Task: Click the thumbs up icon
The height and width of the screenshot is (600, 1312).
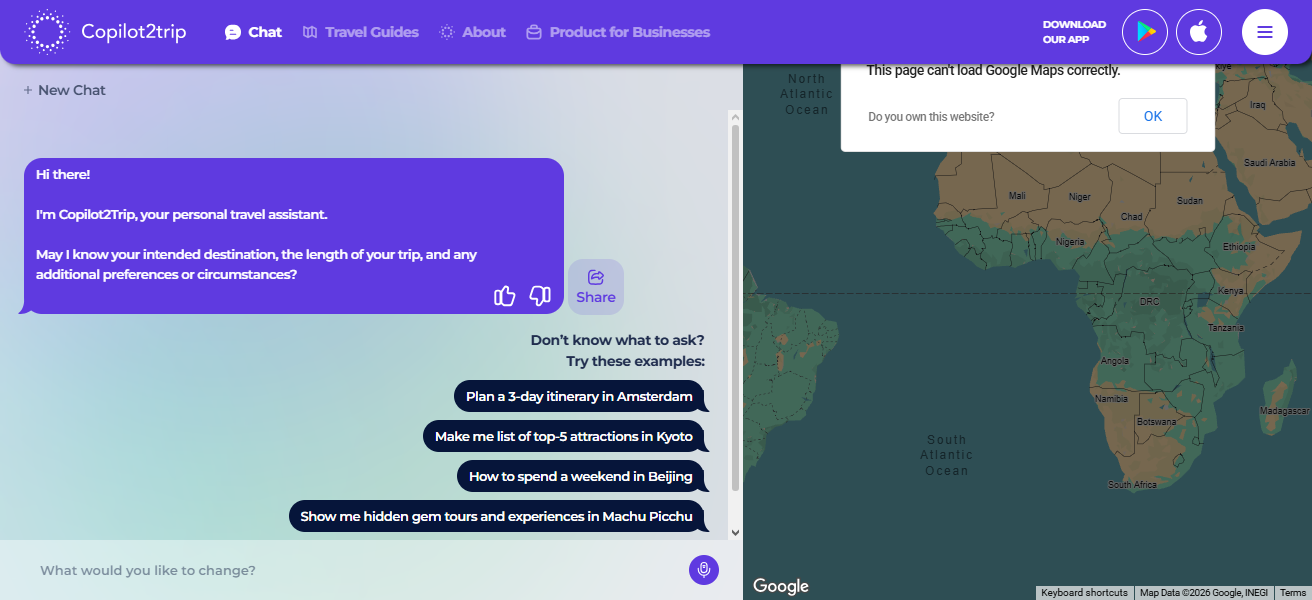Action: (505, 295)
